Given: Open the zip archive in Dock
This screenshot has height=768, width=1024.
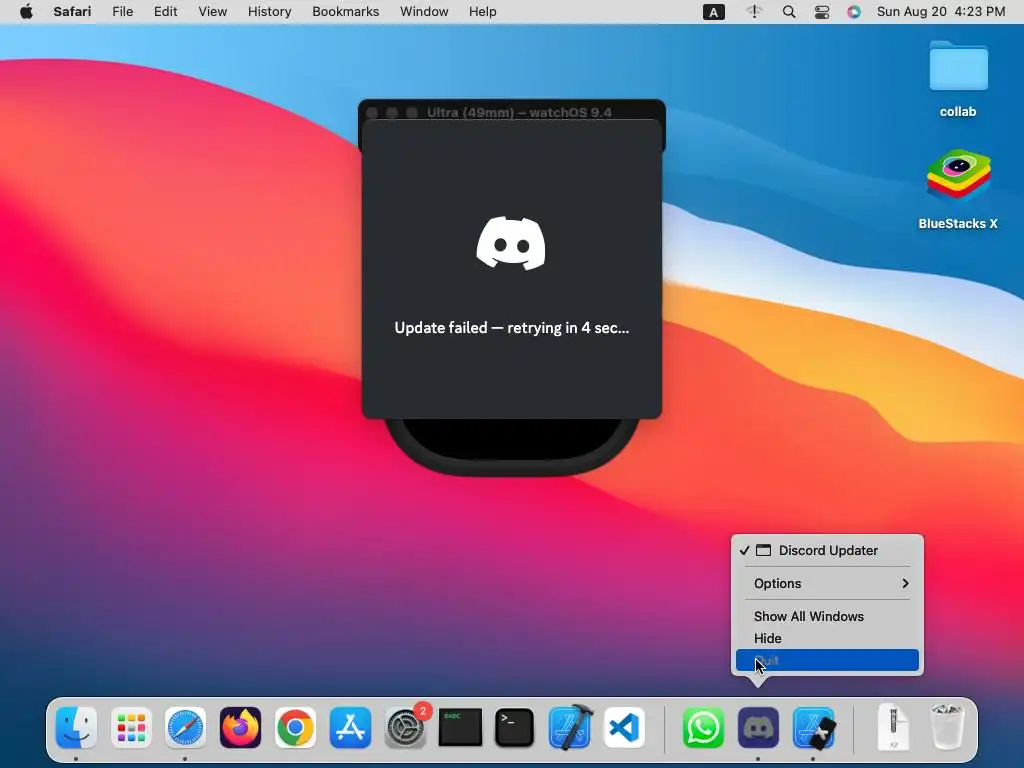Looking at the screenshot, I should (893, 728).
